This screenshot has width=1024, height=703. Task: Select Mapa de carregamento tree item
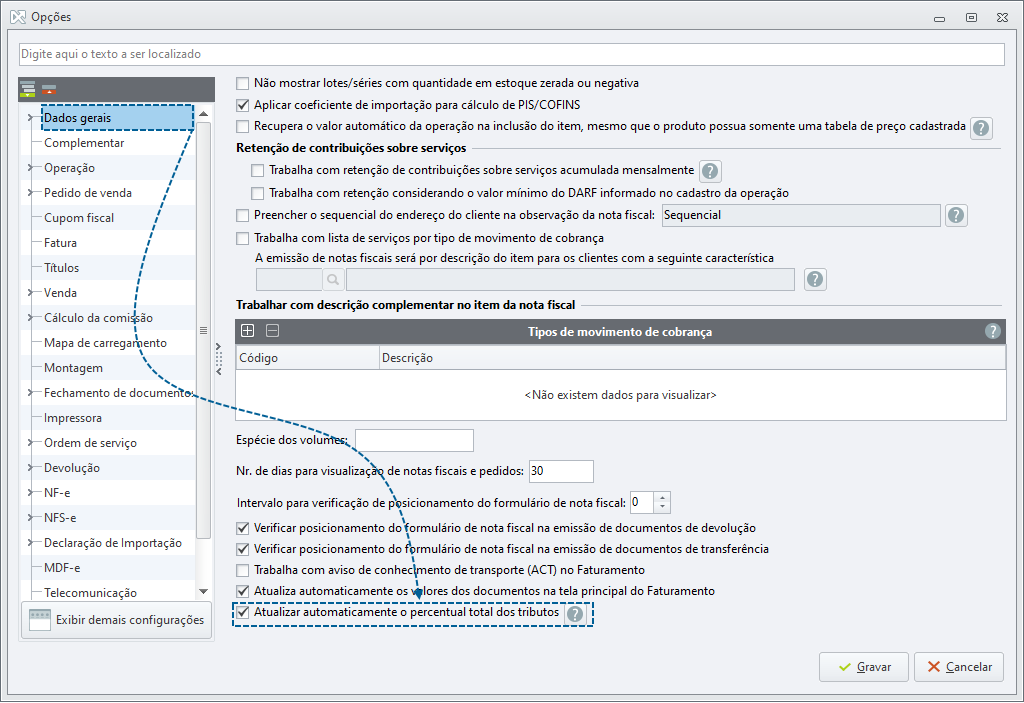click(105, 343)
